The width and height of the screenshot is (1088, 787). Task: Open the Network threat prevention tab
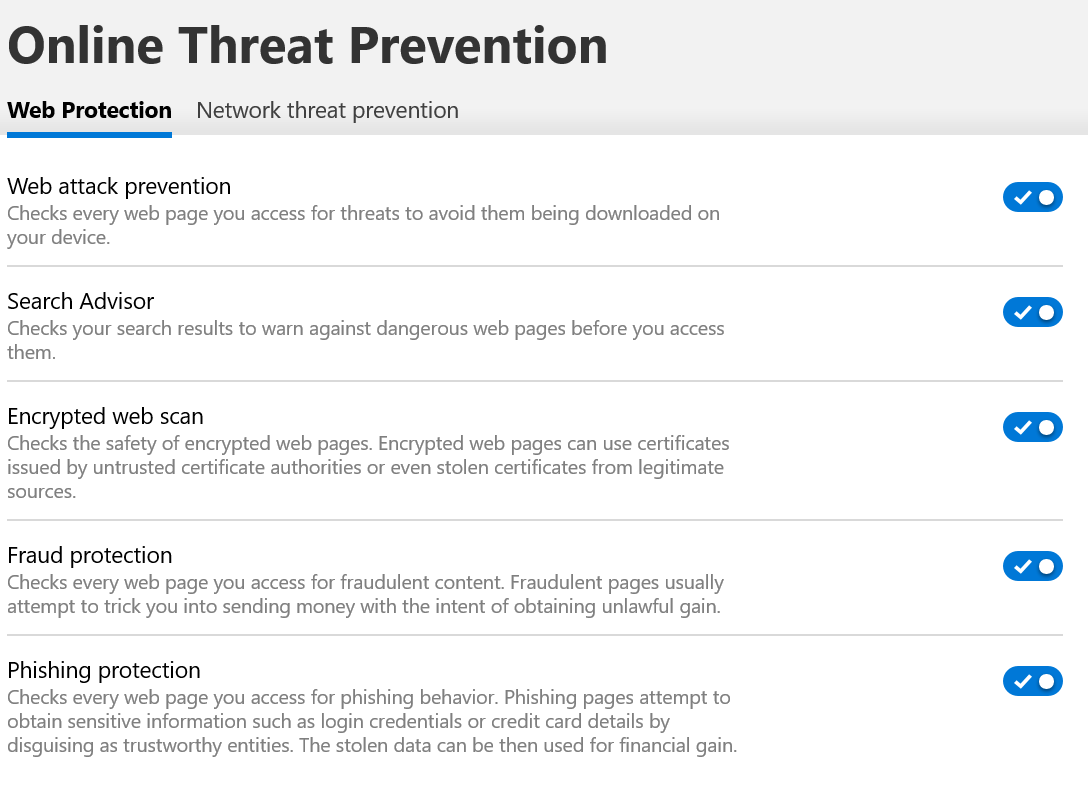[x=328, y=110]
